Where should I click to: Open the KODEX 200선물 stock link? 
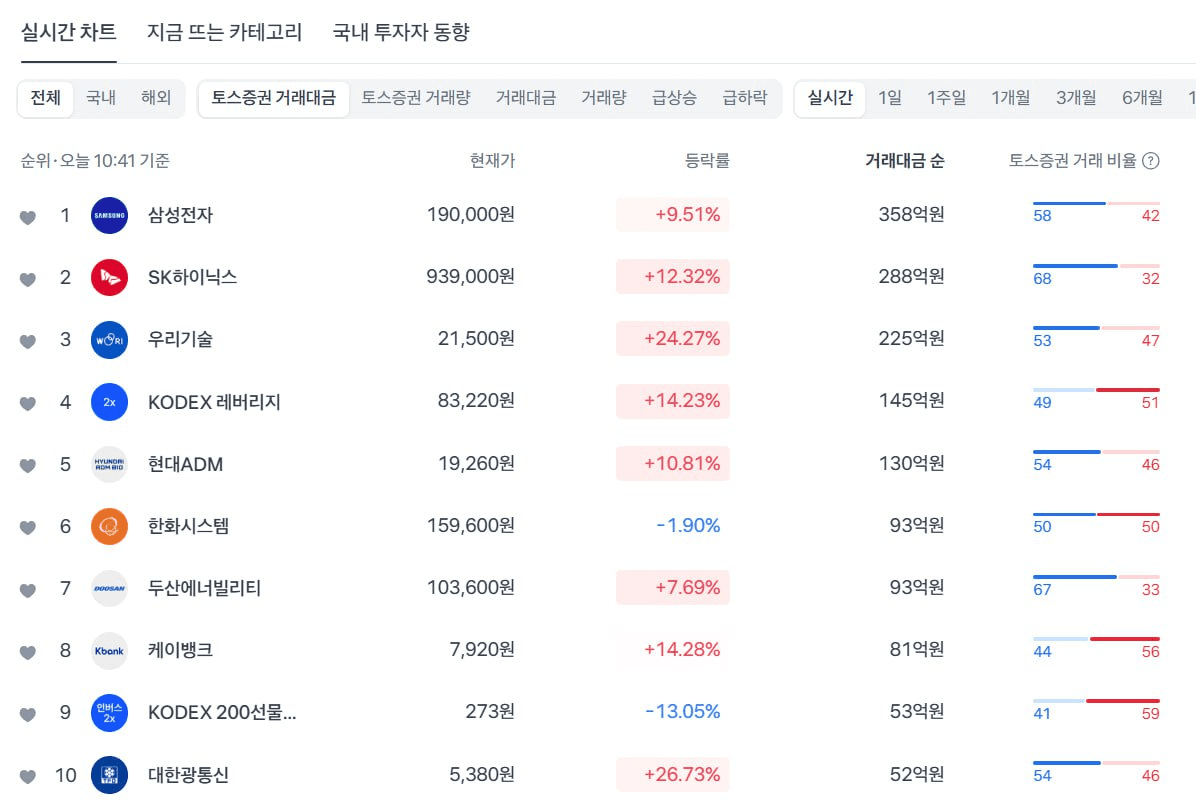[x=222, y=712]
